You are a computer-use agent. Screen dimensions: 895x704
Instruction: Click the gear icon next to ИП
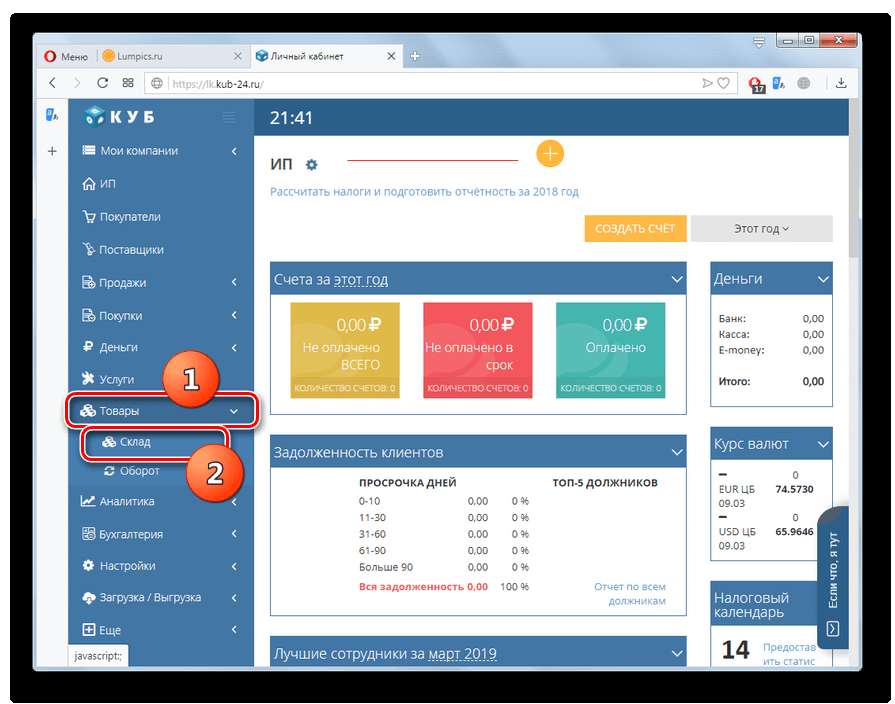pos(311,165)
